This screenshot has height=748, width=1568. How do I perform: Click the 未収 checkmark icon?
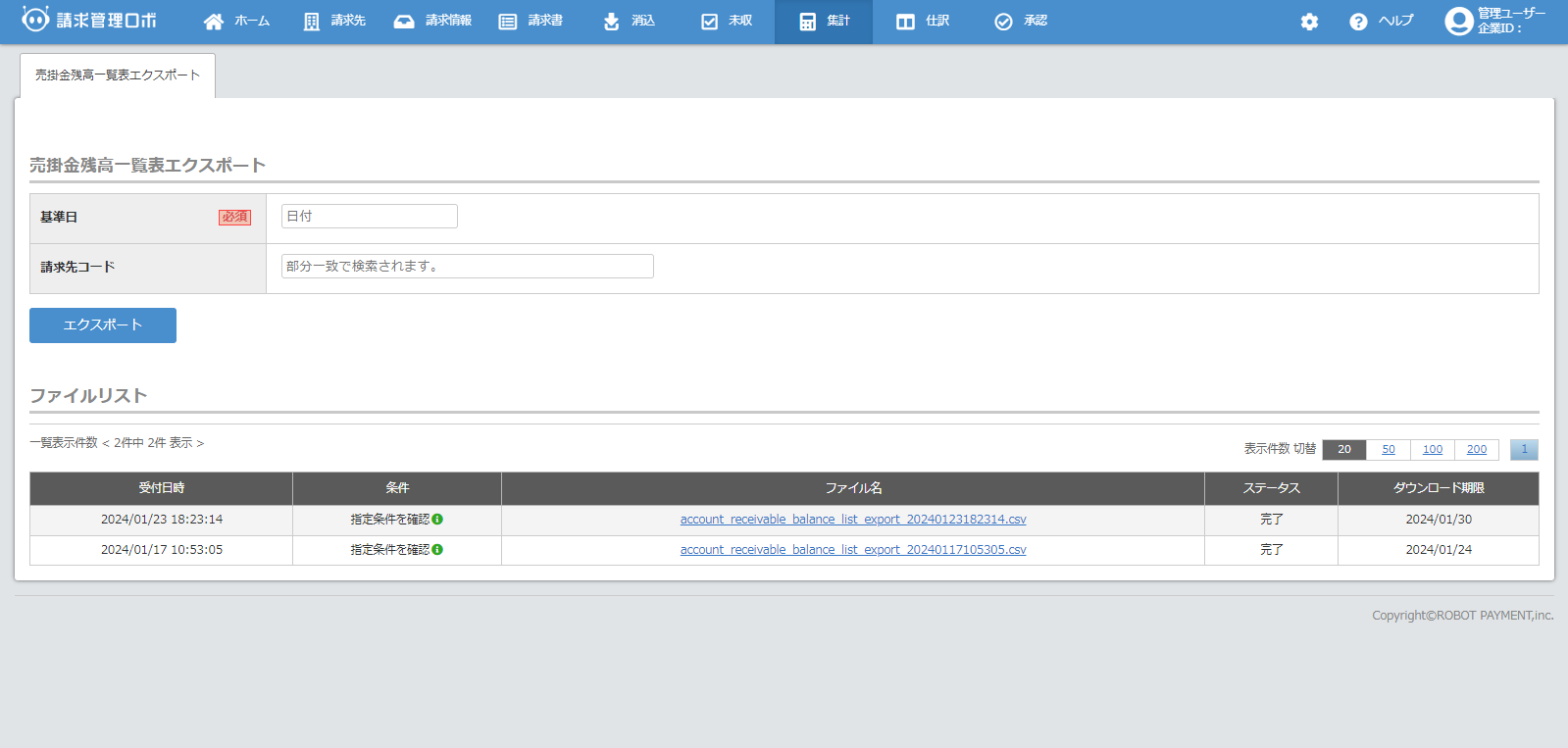click(709, 22)
